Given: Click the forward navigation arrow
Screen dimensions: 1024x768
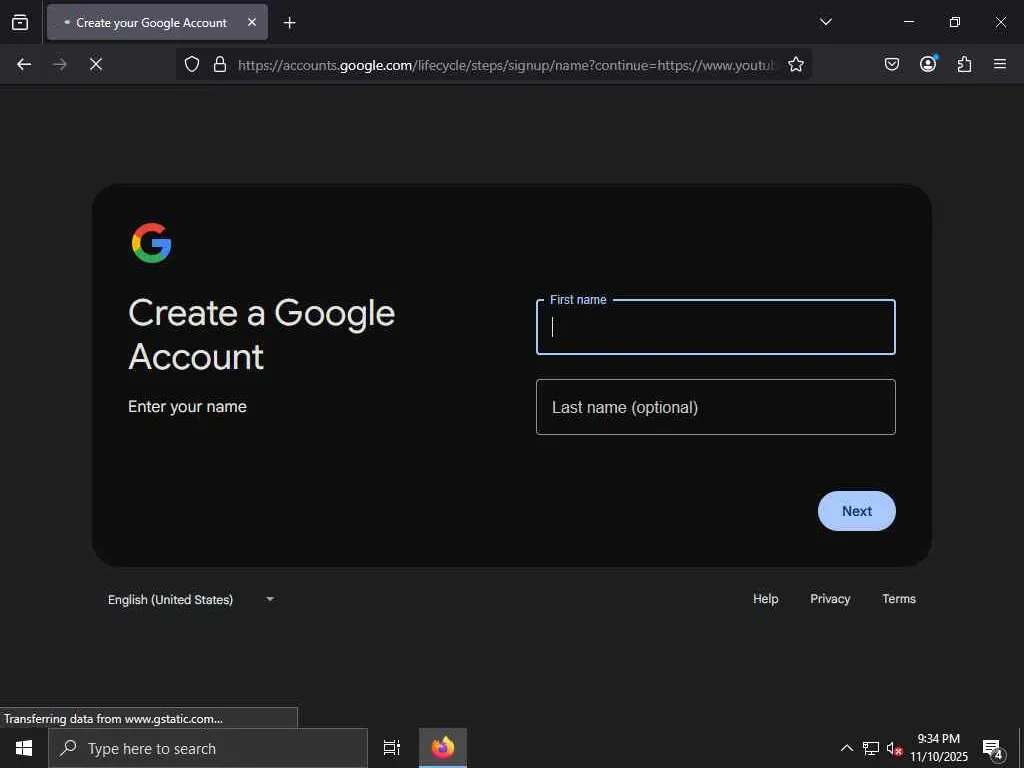Looking at the screenshot, I should [x=60, y=64].
